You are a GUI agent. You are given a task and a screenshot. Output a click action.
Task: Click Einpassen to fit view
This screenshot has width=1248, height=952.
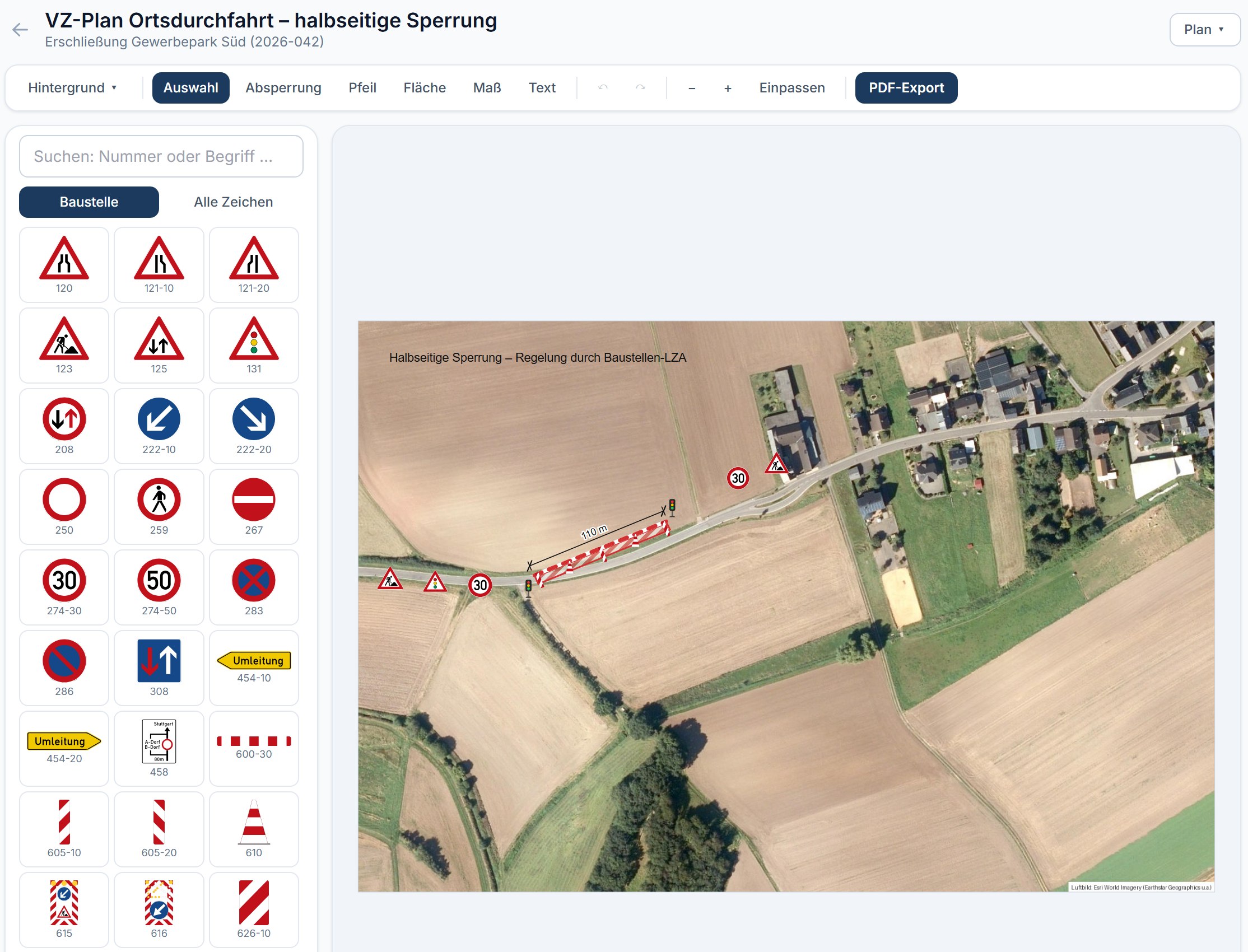point(791,88)
